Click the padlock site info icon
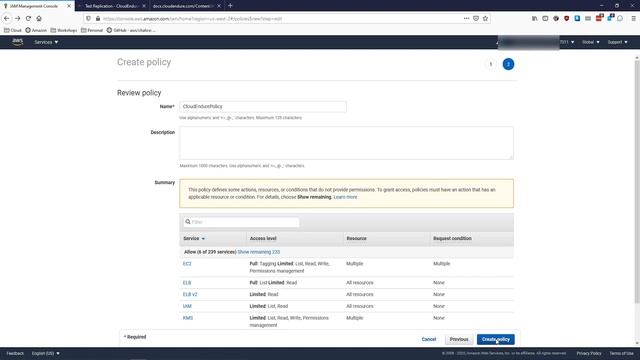The height and width of the screenshot is (360, 640). pyautogui.click(x=98, y=18)
